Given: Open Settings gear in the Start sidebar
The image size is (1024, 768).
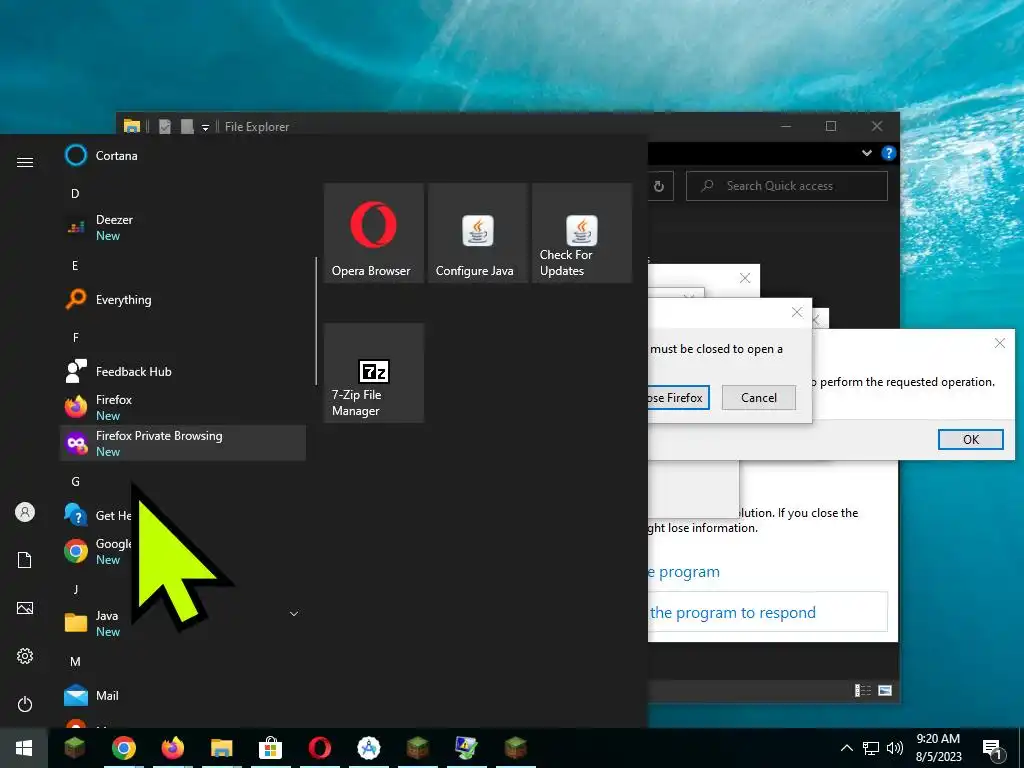Looking at the screenshot, I should pos(25,656).
